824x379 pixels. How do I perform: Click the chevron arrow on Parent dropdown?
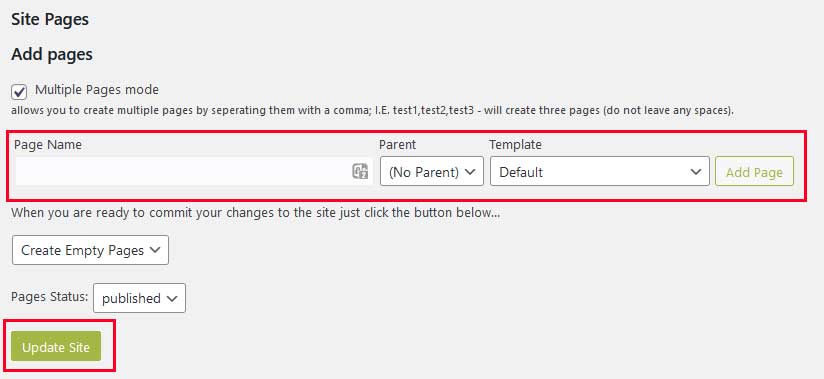click(x=470, y=172)
